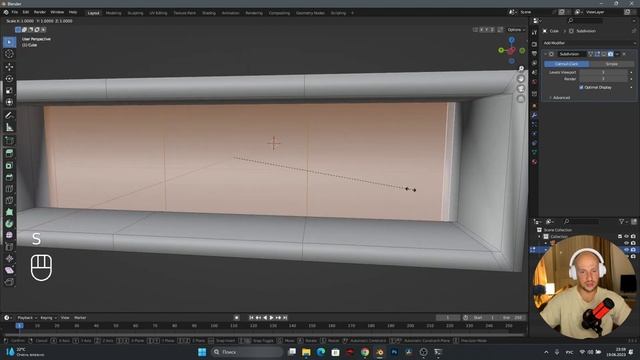This screenshot has width=640, height=360.
Task: Click the camera view viewport gizmo
Action: (521, 89)
